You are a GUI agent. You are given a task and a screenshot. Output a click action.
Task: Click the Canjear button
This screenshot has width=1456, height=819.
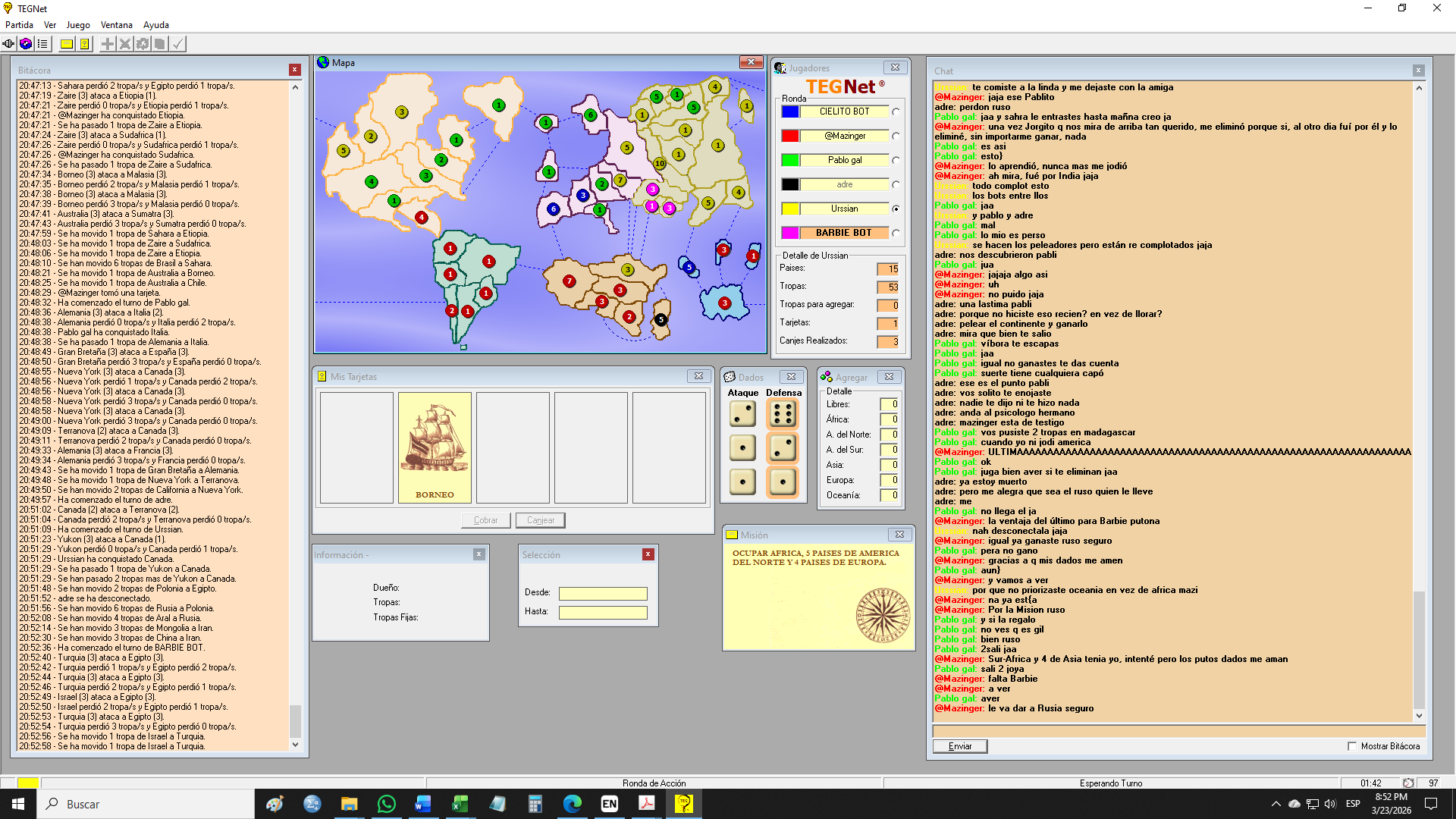click(x=541, y=520)
